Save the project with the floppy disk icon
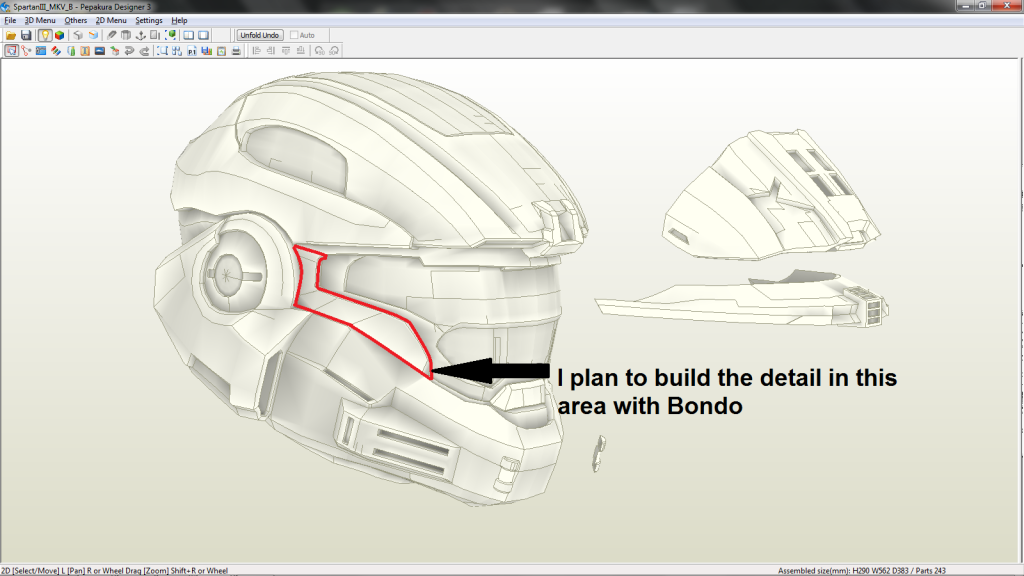Screen dimensions: 1024x576 tap(26, 35)
